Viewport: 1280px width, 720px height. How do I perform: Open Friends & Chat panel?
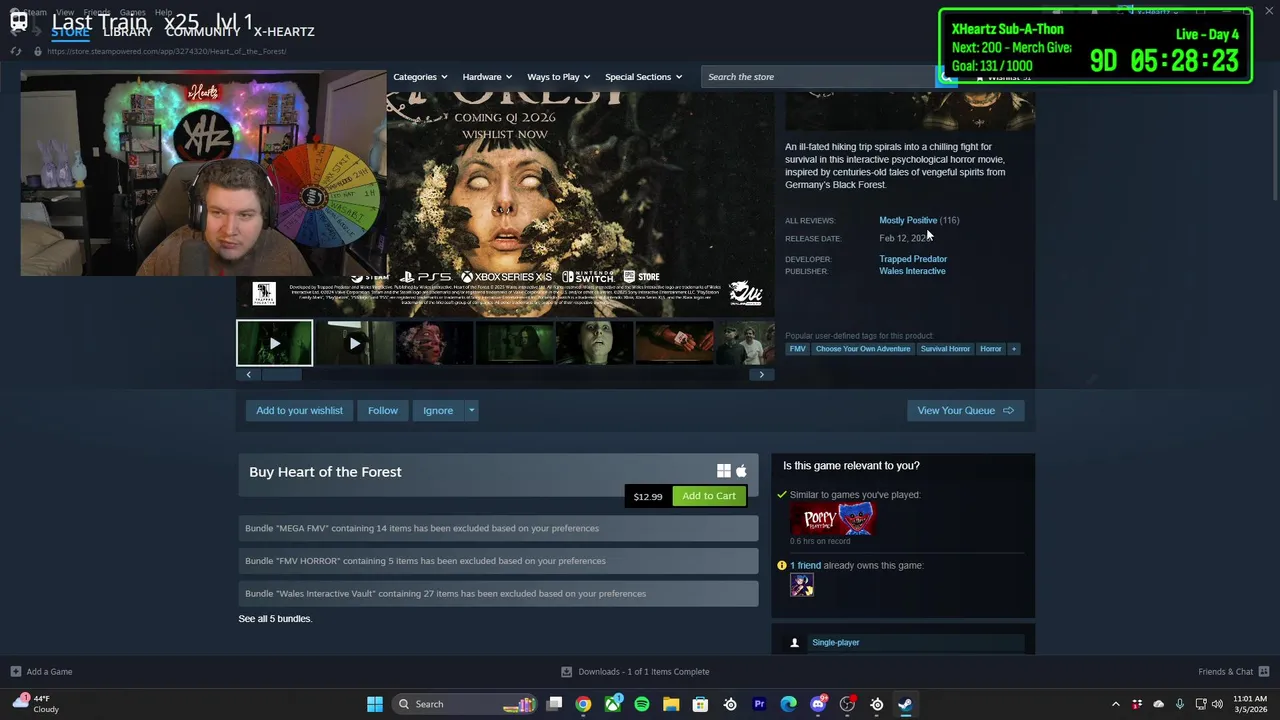click(x=1233, y=672)
